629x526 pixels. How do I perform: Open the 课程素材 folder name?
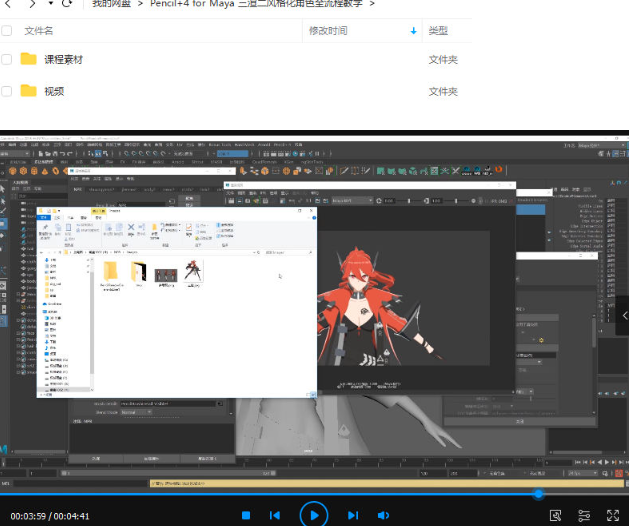(63, 59)
